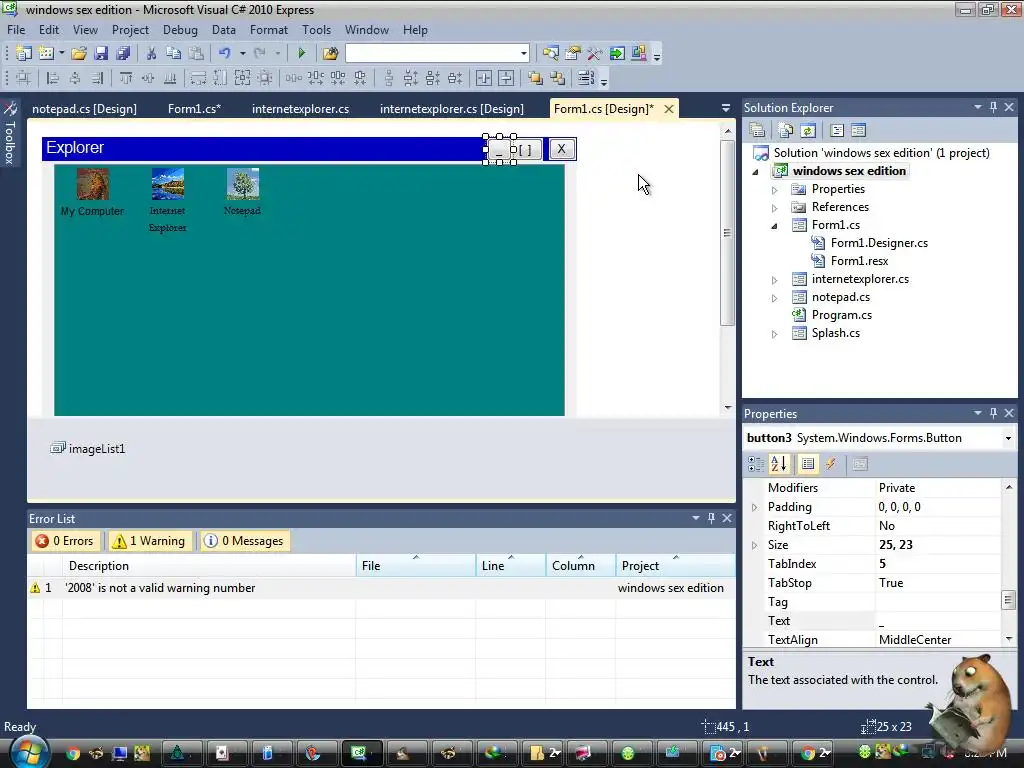Click the Align Lefts layout icon
Viewport: 1024px width, 768px height.
(x=52, y=78)
